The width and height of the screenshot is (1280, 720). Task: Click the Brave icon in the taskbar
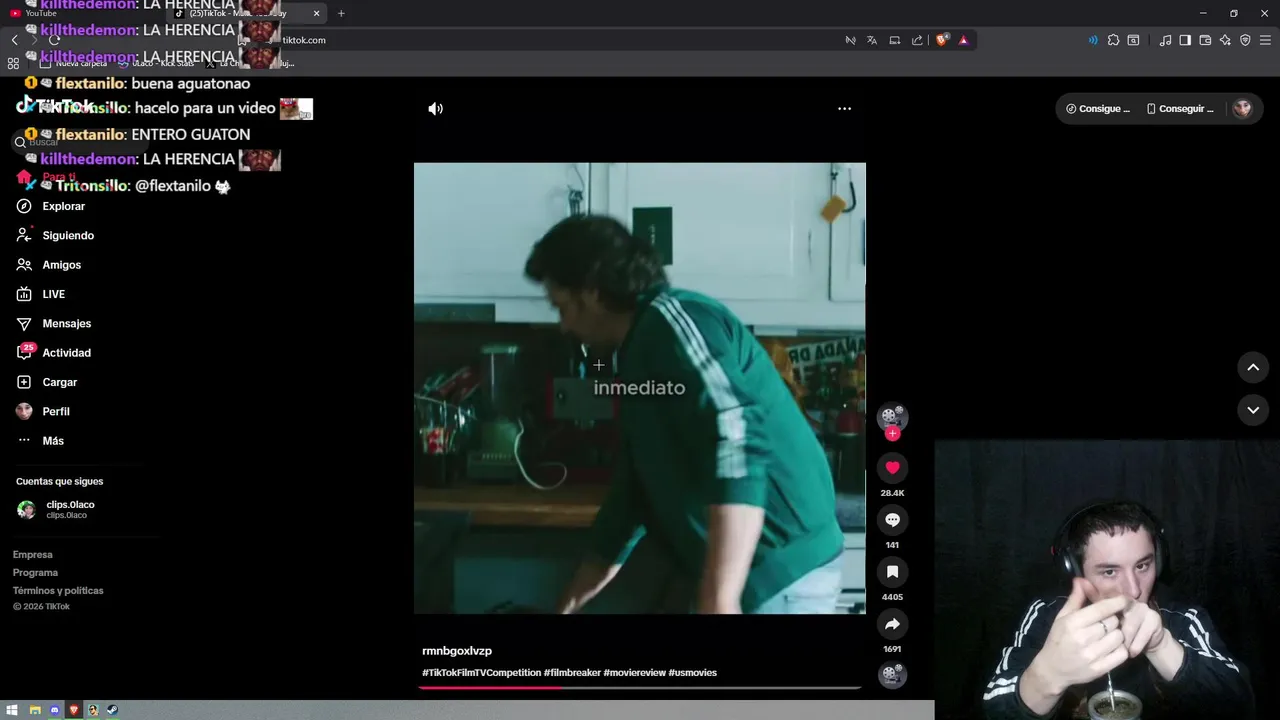point(73,710)
